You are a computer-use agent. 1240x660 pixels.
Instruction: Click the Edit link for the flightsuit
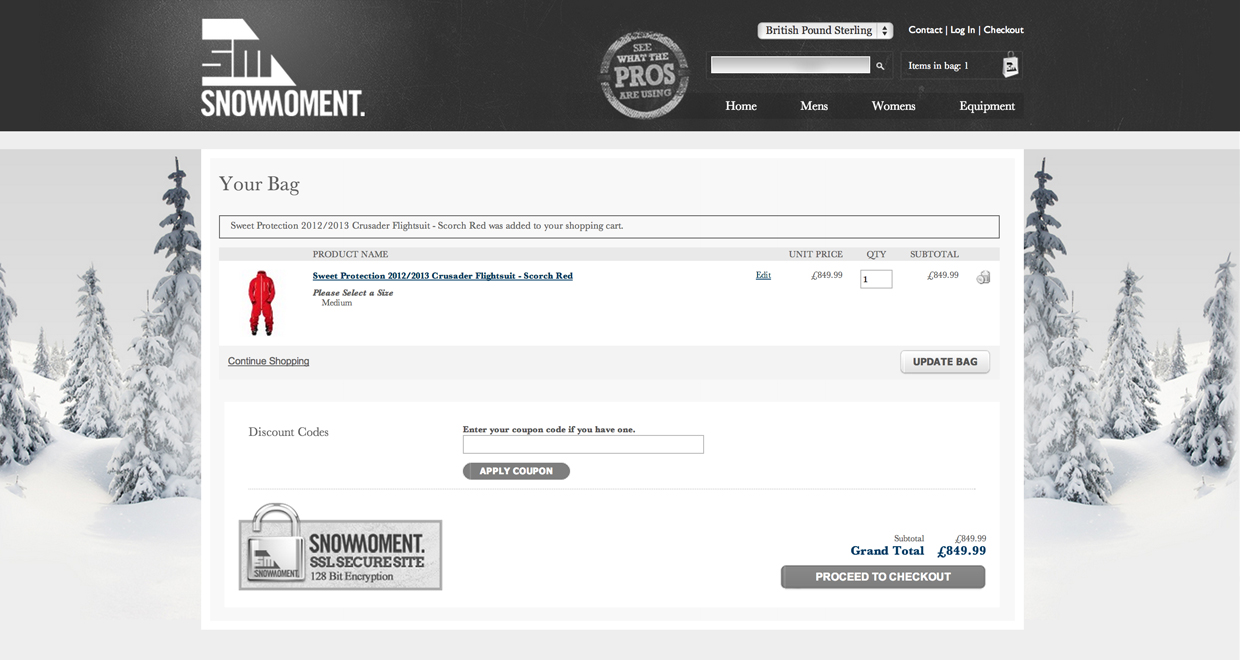[763, 275]
